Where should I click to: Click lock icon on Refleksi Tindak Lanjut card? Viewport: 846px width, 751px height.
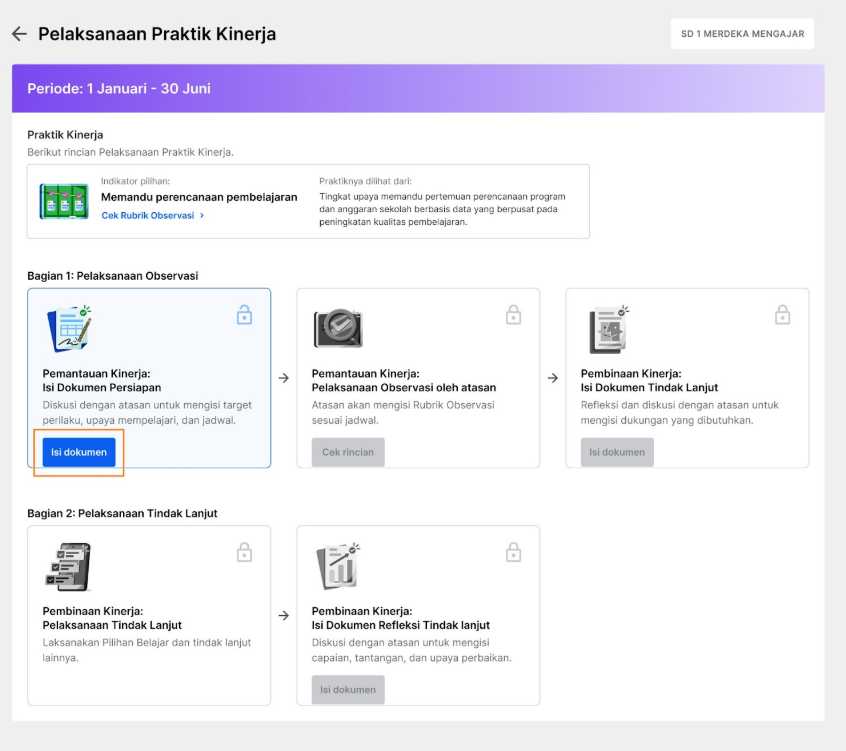pos(513,552)
